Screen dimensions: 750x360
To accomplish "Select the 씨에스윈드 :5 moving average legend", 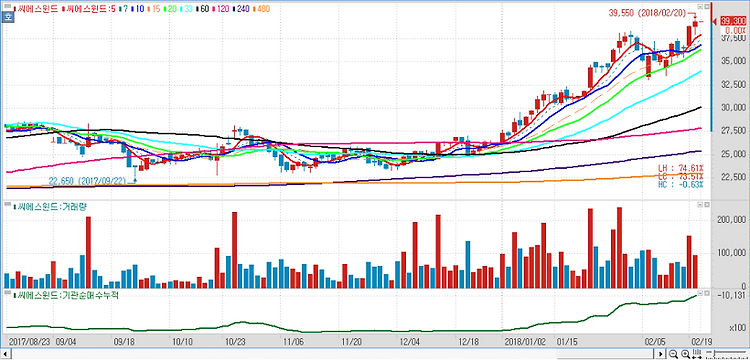I will point(89,9).
